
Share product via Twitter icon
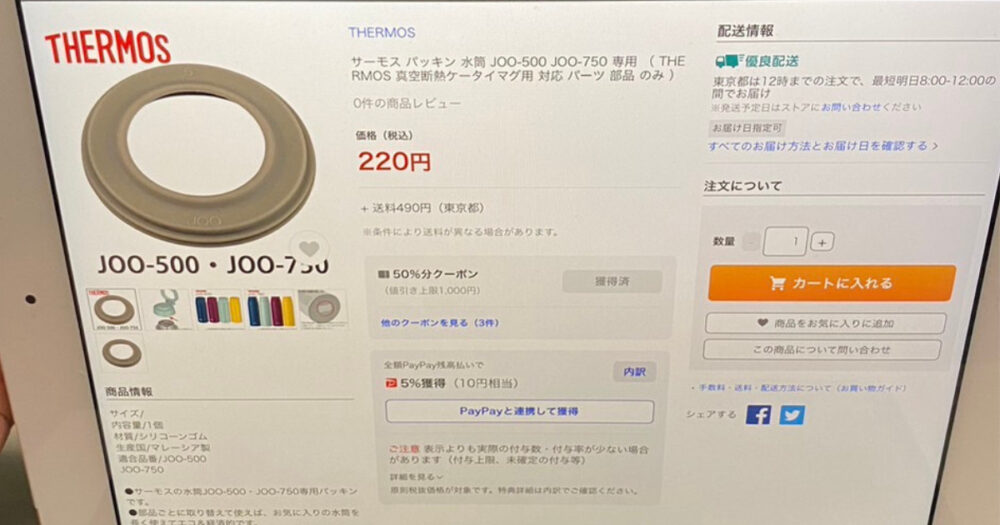pos(791,415)
